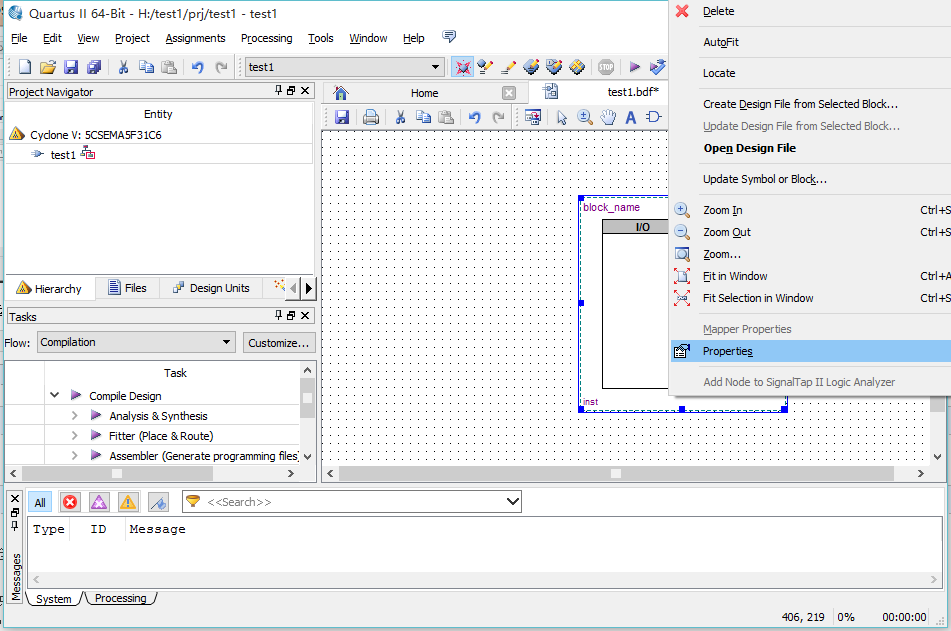Click the highlighted X toolbar icon beside the test1 dropdown
This screenshot has width=951, height=631.
point(462,67)
